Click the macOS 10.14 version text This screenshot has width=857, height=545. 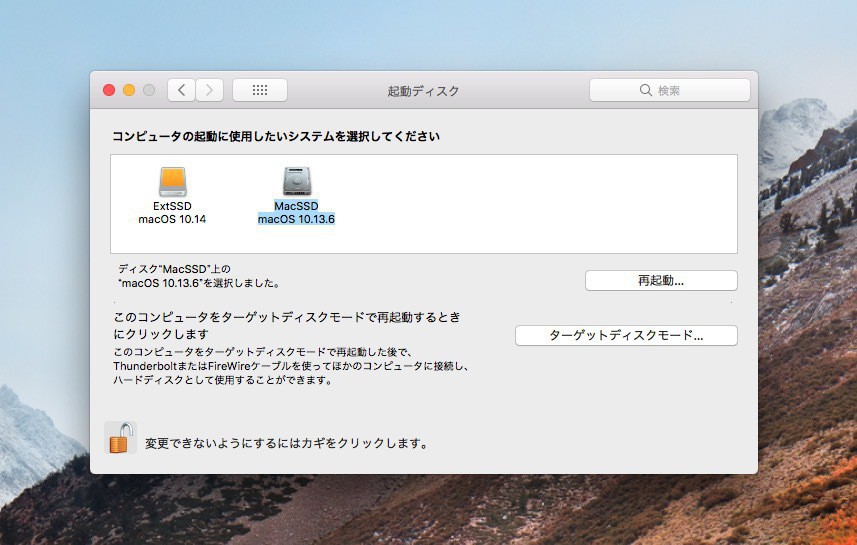[172, 219]
